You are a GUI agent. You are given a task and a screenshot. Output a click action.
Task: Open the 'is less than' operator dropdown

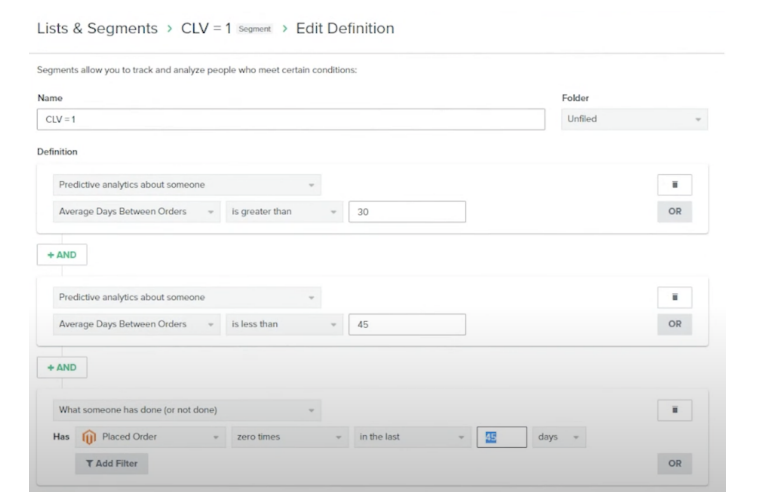[x=284, y=324]
